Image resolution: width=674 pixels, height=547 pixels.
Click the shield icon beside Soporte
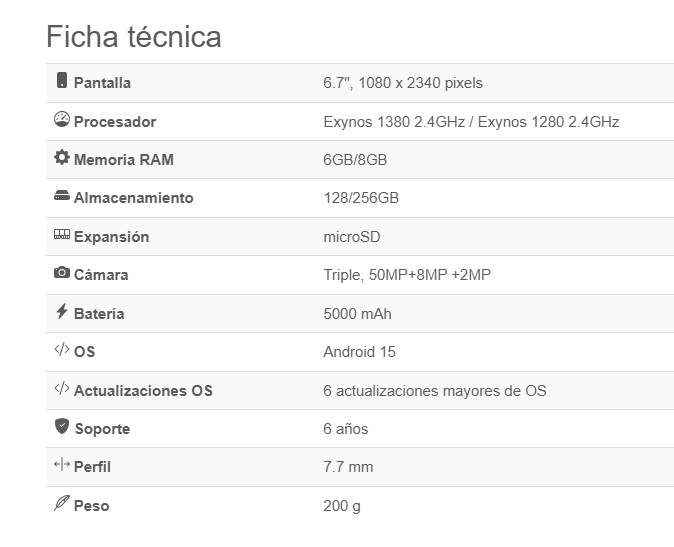point(62,426)
